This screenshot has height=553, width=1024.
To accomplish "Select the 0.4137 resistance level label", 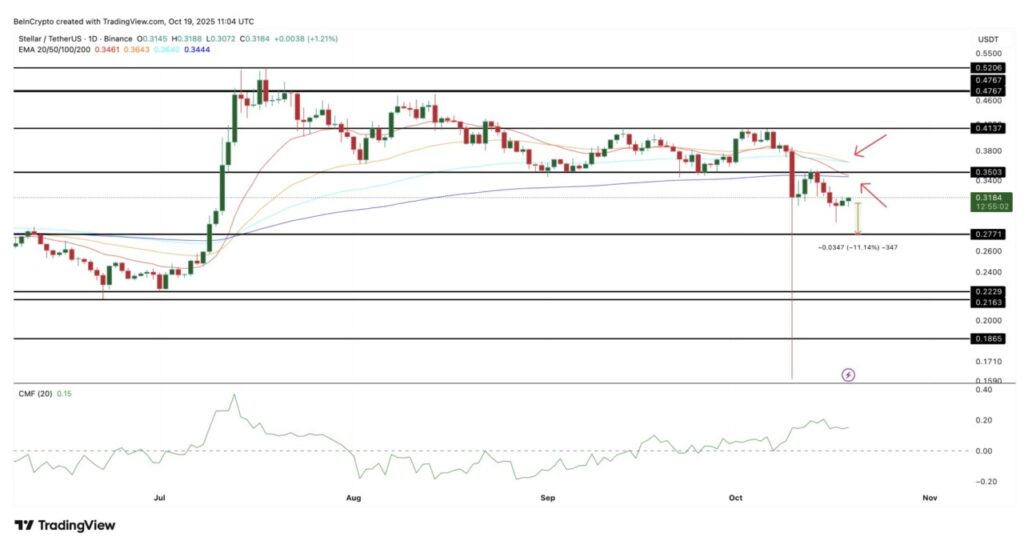I will point(987,128).
